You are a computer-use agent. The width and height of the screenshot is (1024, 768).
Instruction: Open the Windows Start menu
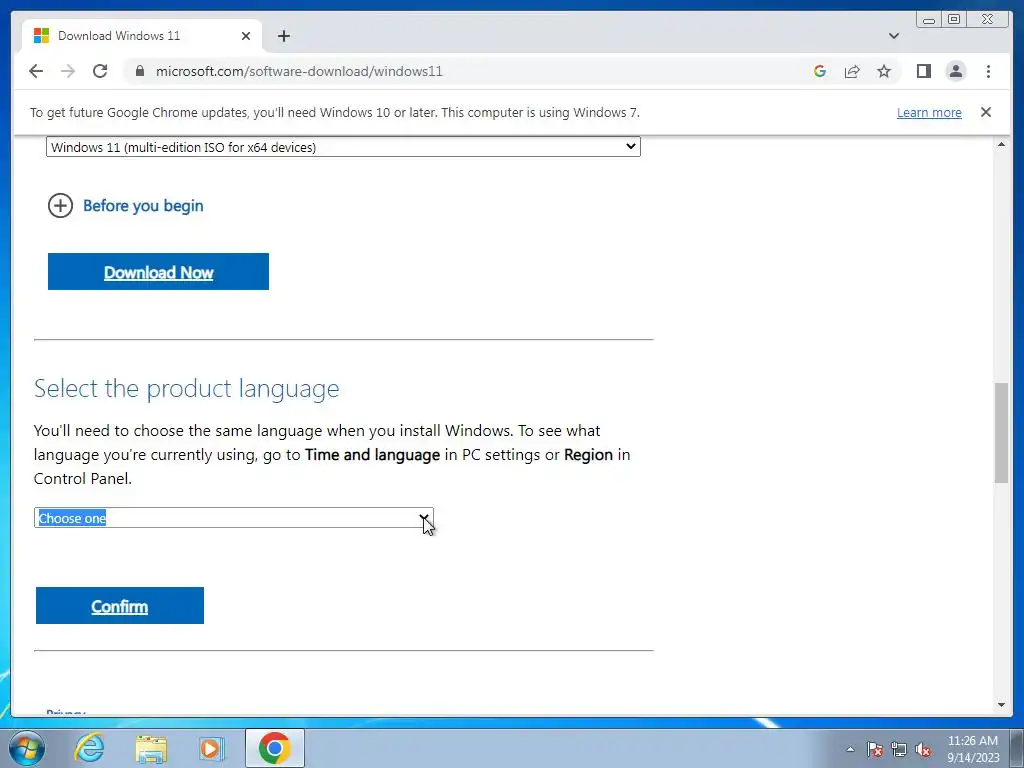pos(27,748)
